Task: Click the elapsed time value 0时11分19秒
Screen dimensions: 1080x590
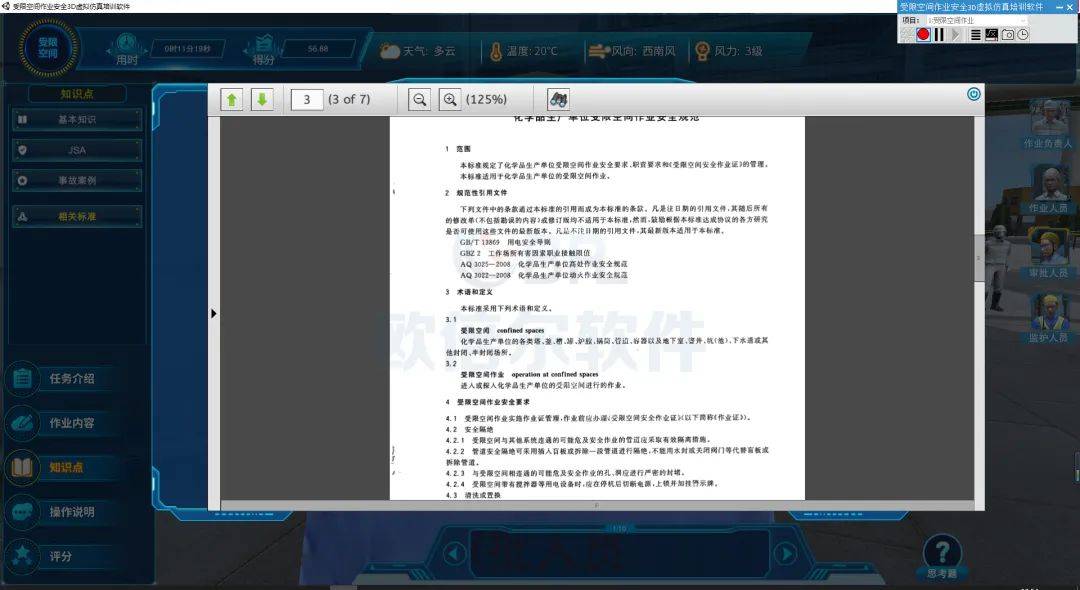Action: point(187,49)
